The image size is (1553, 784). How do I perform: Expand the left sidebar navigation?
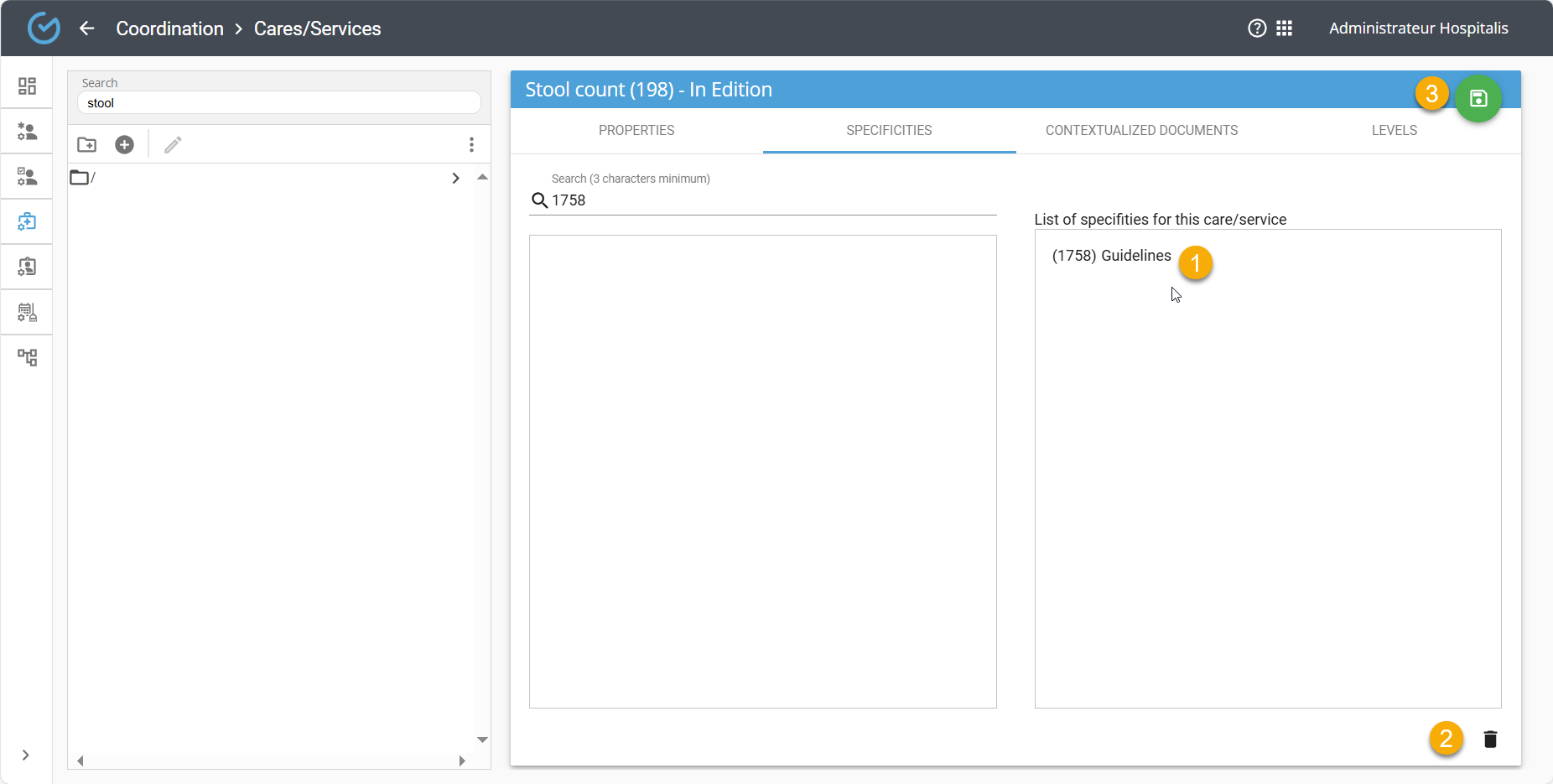26,755
